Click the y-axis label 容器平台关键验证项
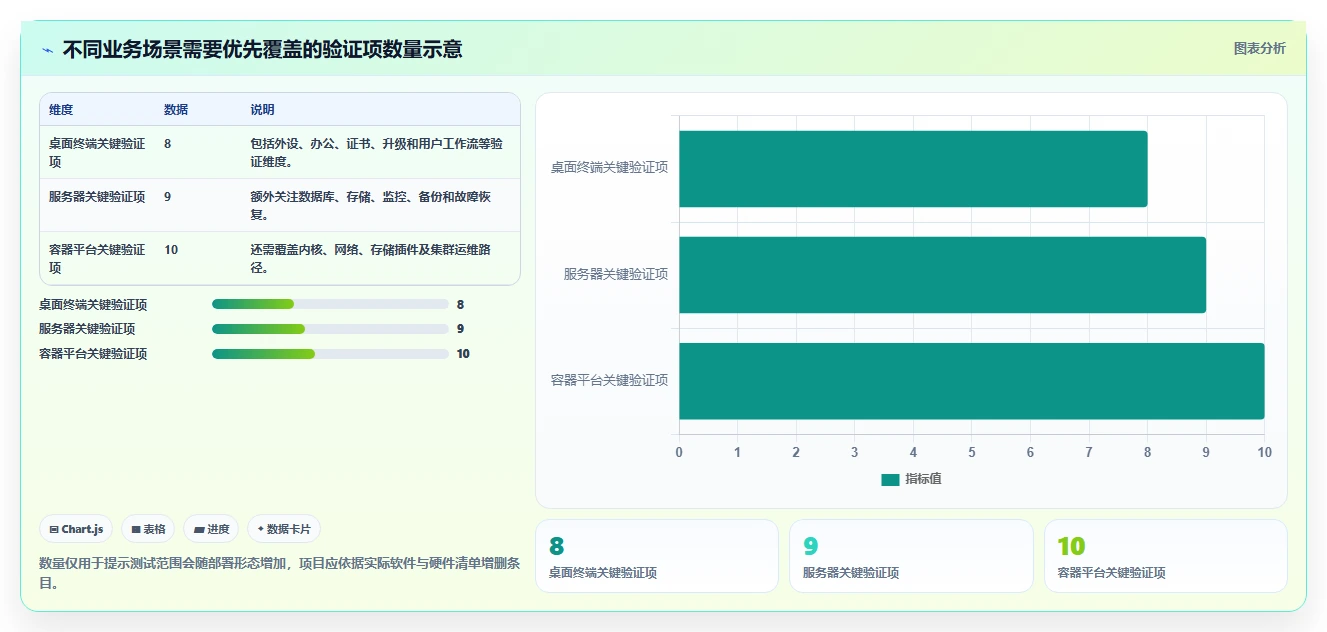This screenshot has width=1327, height=632. point(609,380)
